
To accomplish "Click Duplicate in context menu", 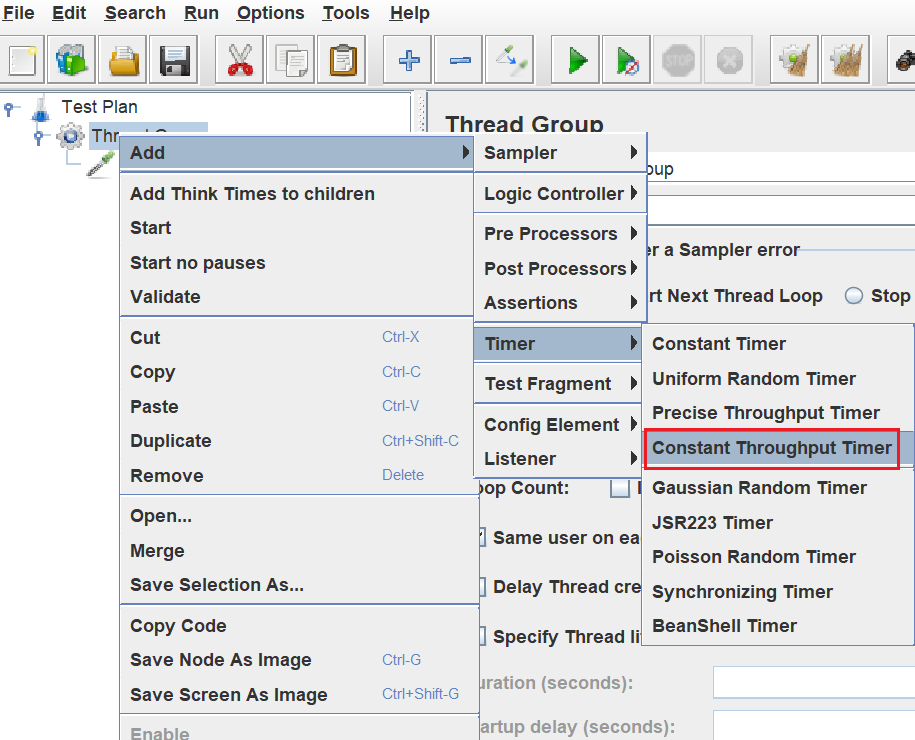I will 296,441.
